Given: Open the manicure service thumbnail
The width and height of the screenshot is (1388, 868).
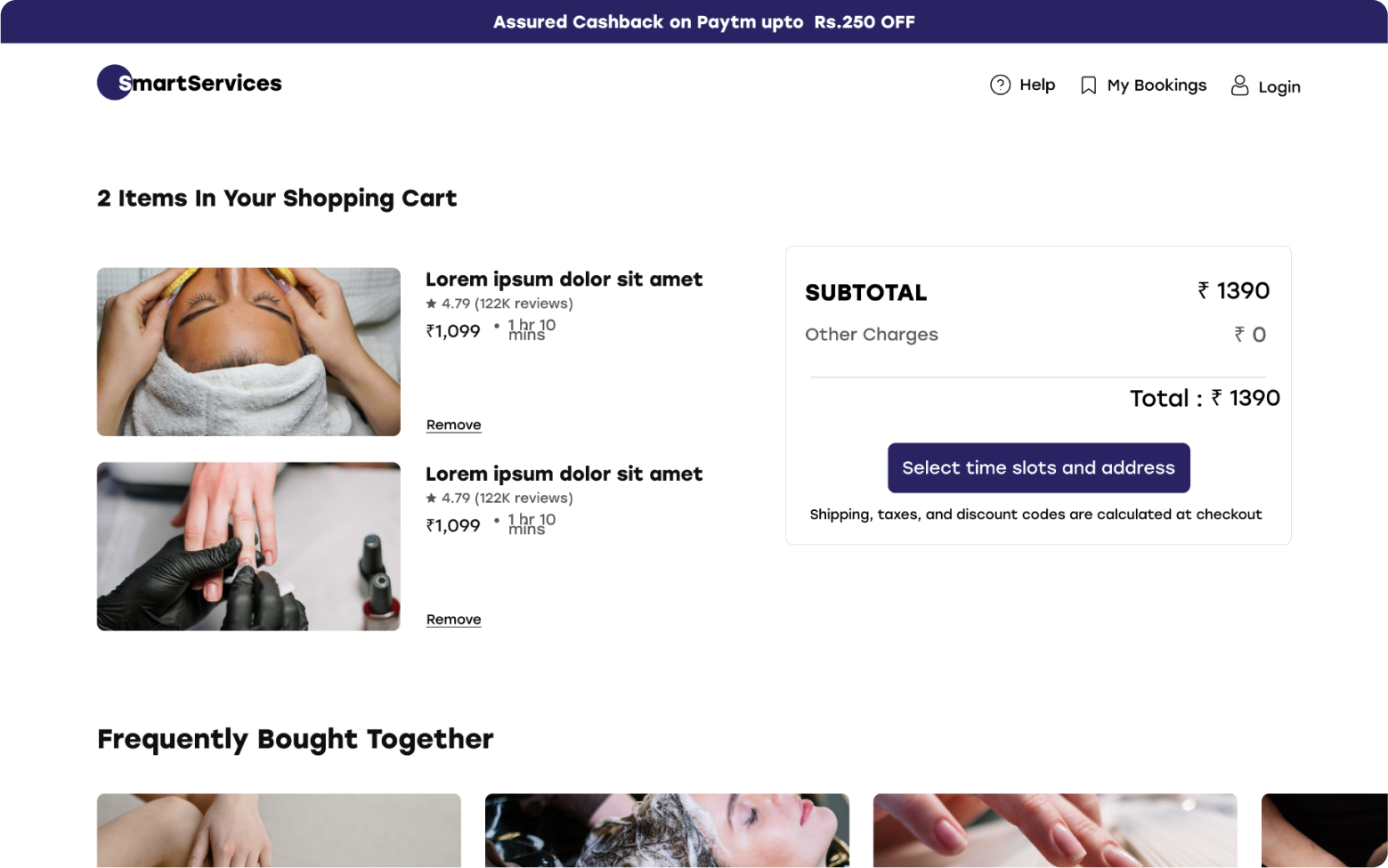Looking at the screenshot, I should pos(248,546).
